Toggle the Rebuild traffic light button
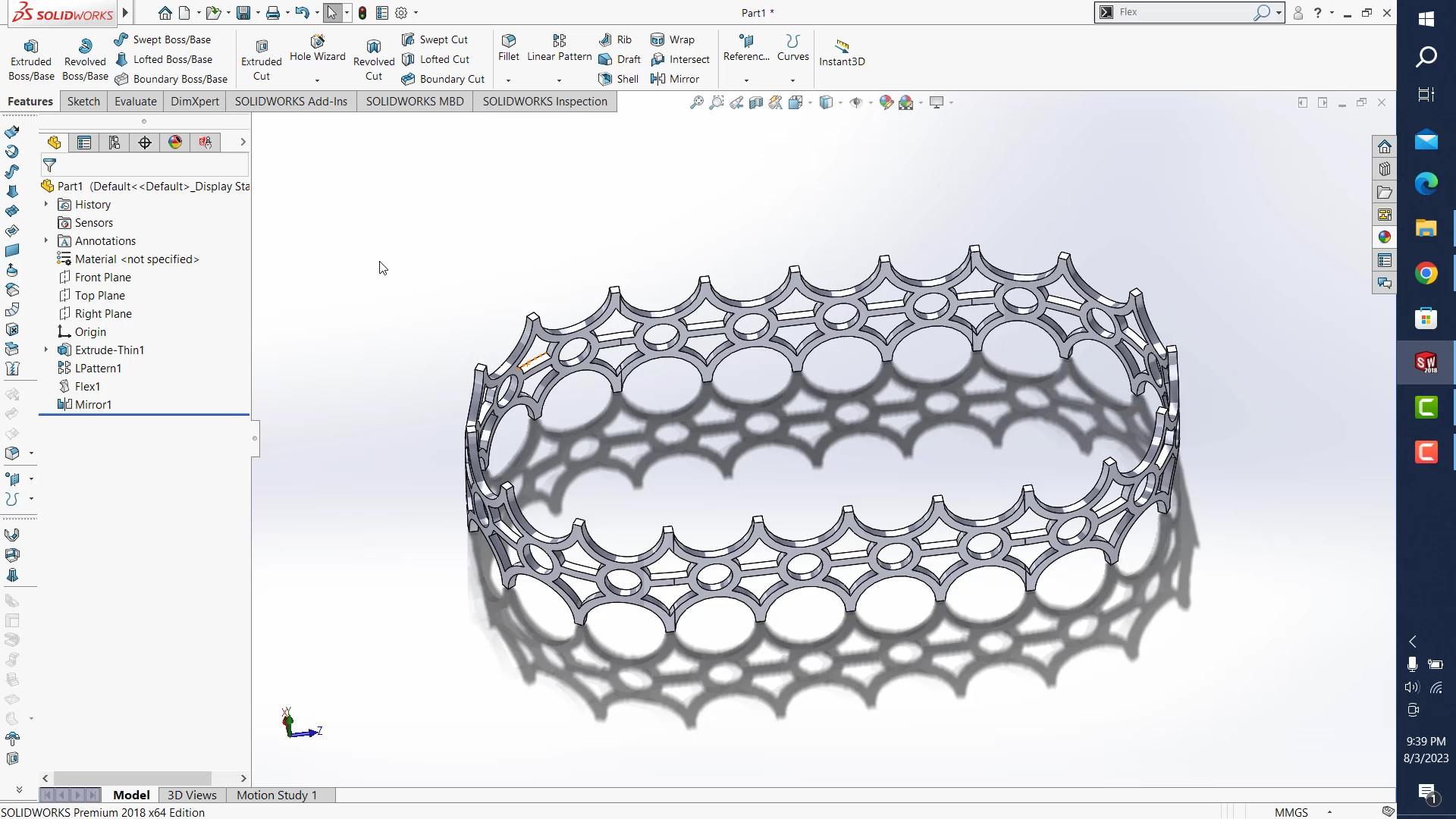Image resolution: width=1456 pixels, height=819 pixels. pos(362,13)
